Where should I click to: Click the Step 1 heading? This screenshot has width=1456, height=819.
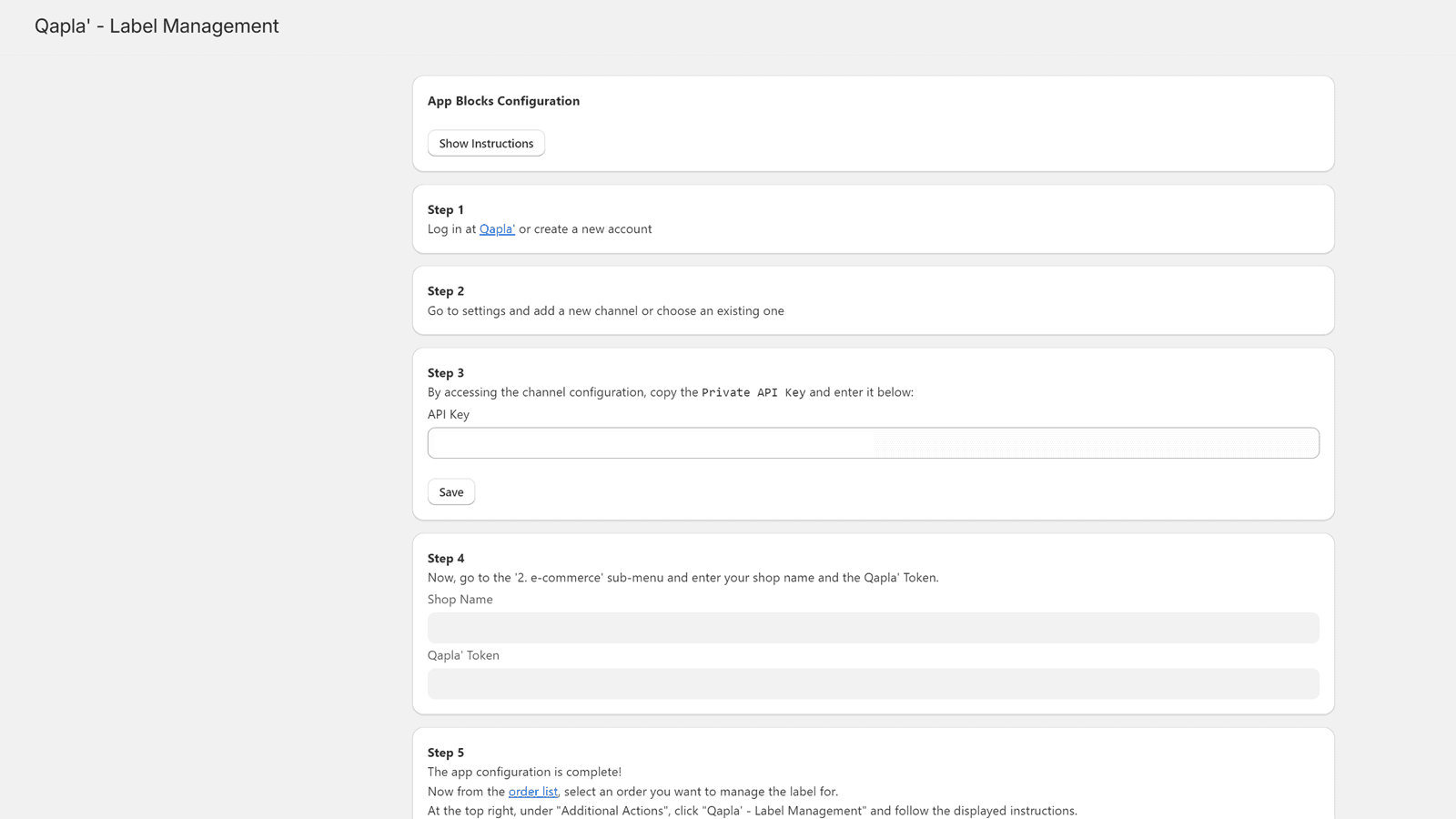pyautogui.click(x=445, y=209)
